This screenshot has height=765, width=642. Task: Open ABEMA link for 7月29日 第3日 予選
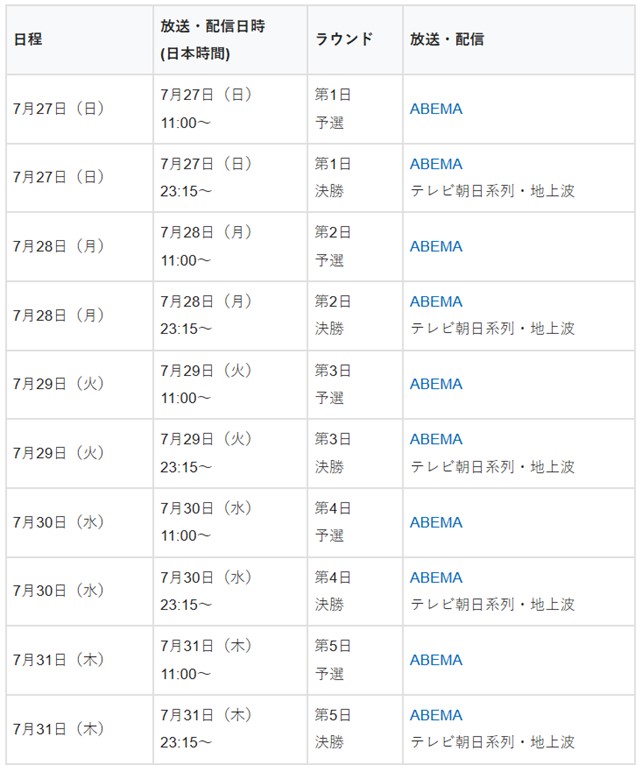tap(436, 384)
